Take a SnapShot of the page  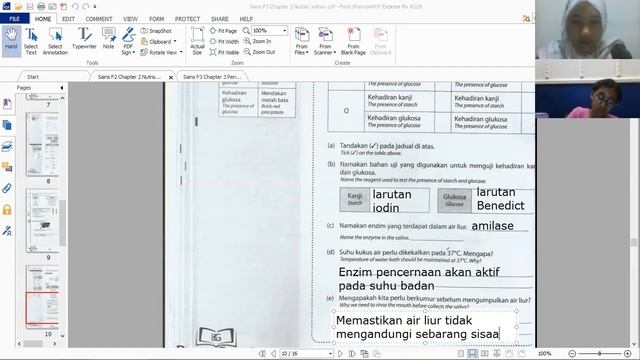tap(156, 31)
